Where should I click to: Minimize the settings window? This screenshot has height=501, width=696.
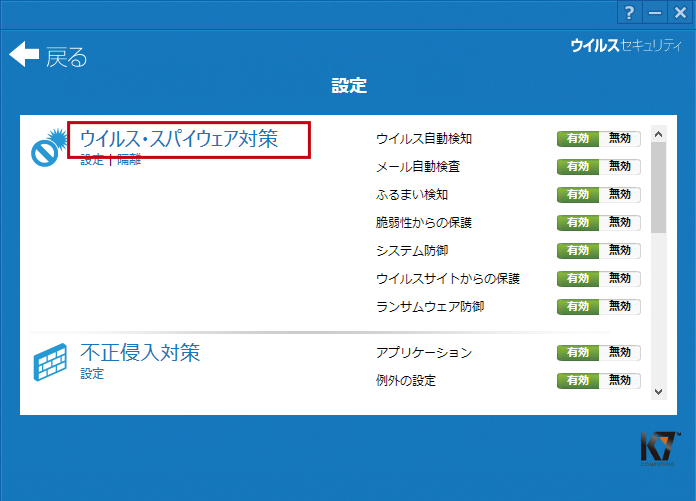[x=655, y=13]
